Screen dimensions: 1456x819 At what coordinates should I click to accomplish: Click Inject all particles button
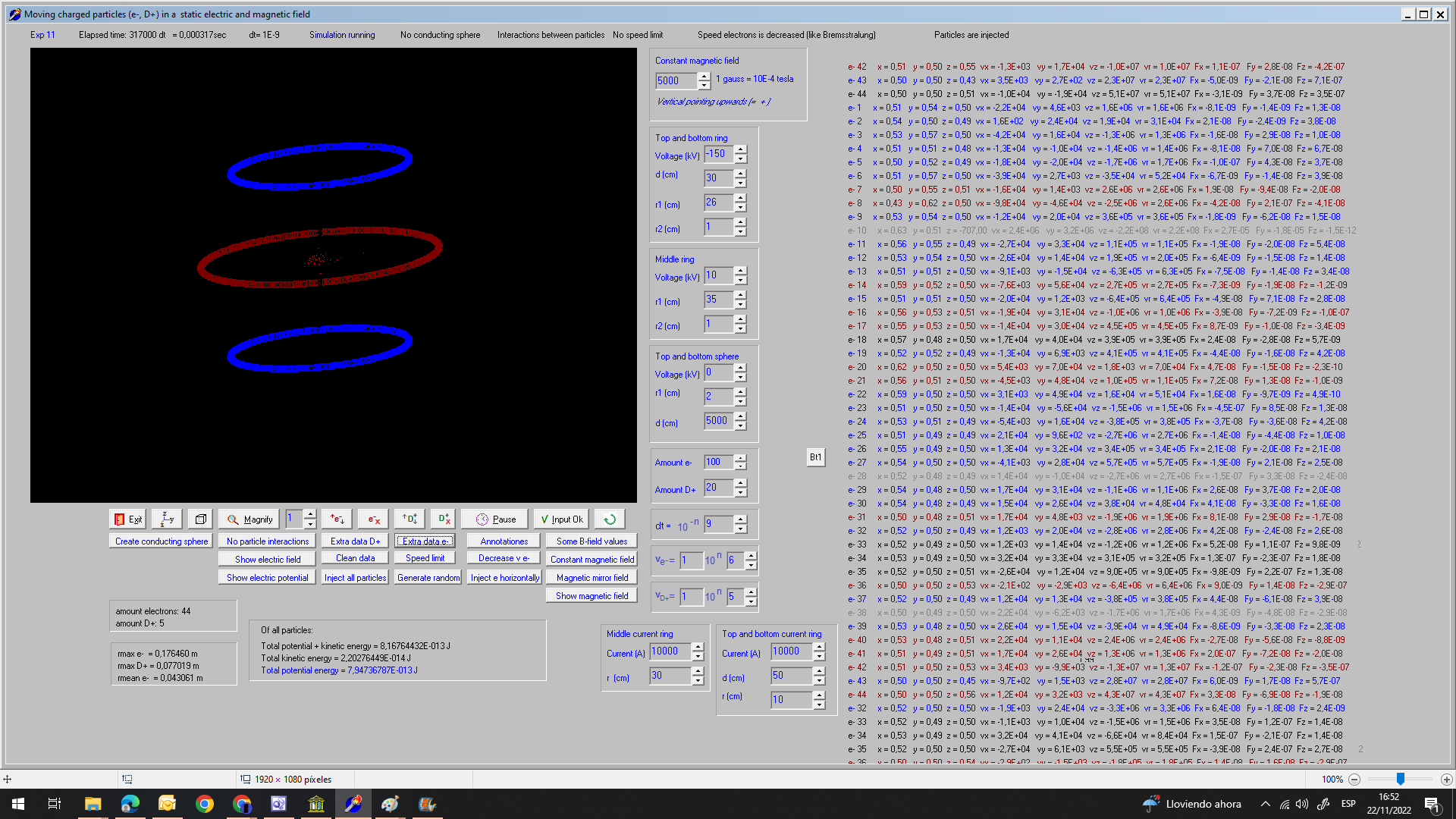pyautogui.click(x=355, y=578)
